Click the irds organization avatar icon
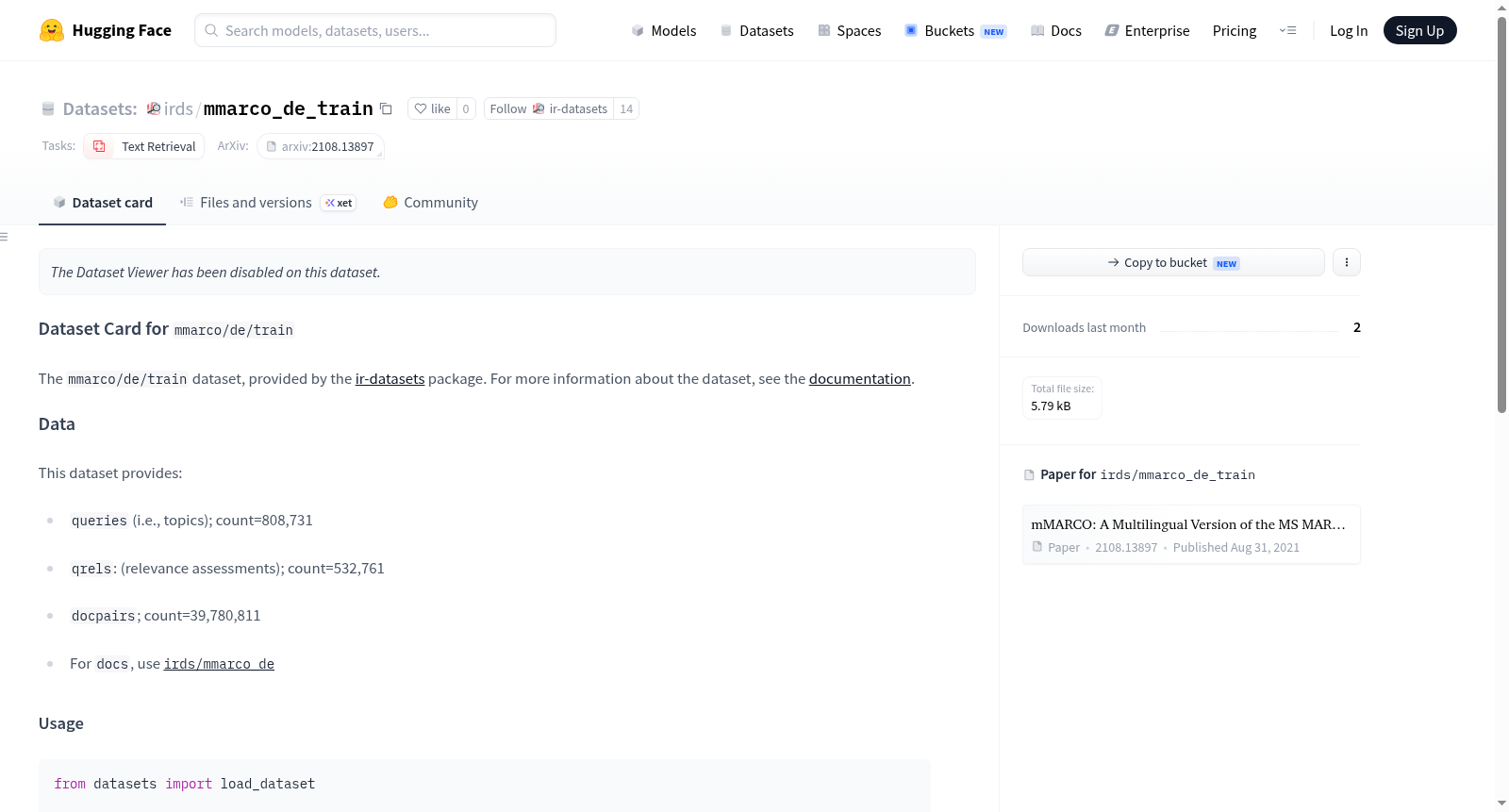Image resolution: width=1509 pixels, height=812 pixels. pyautogui.click(x=154, y=108)
